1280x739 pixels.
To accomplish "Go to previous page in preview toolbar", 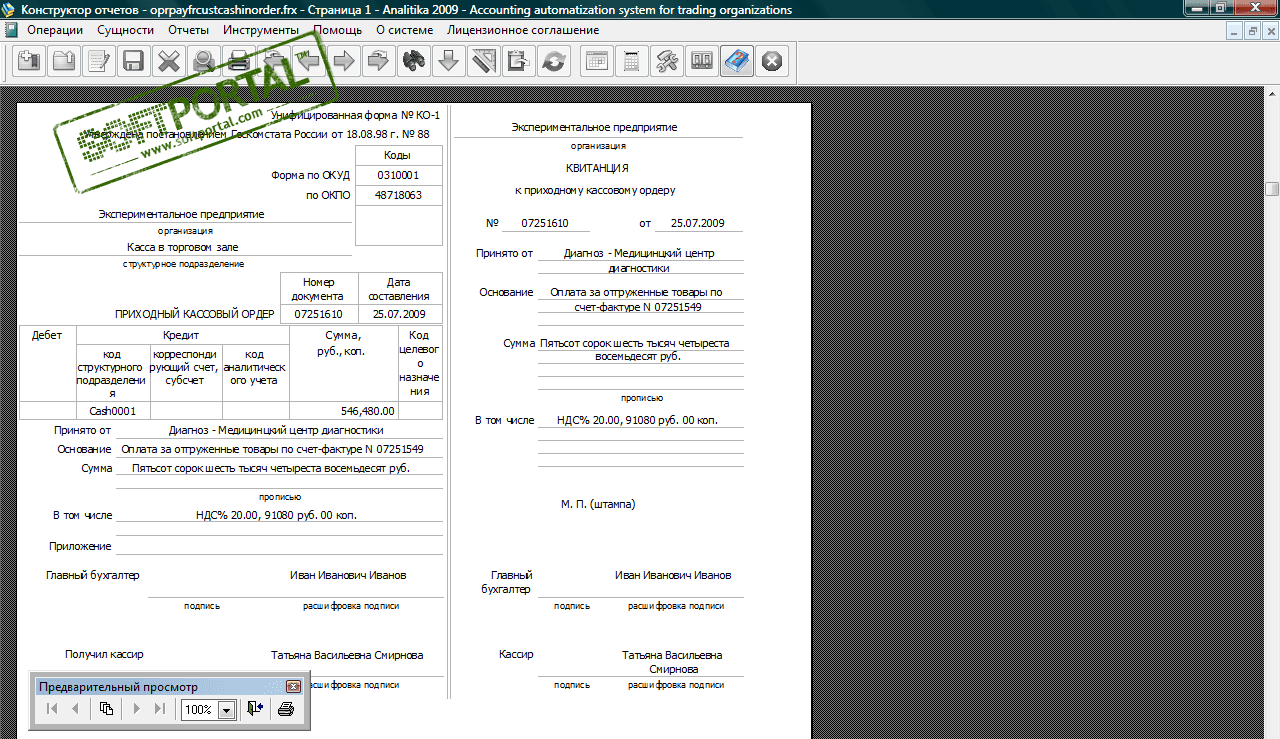I will pos(75,709).
